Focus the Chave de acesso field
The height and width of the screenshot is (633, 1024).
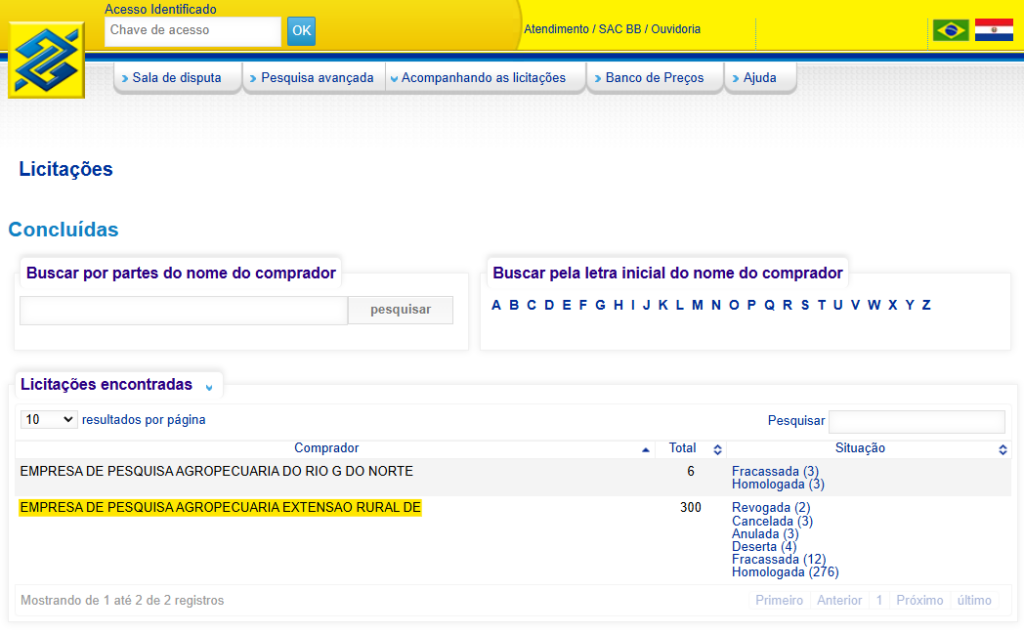(192, 31)
